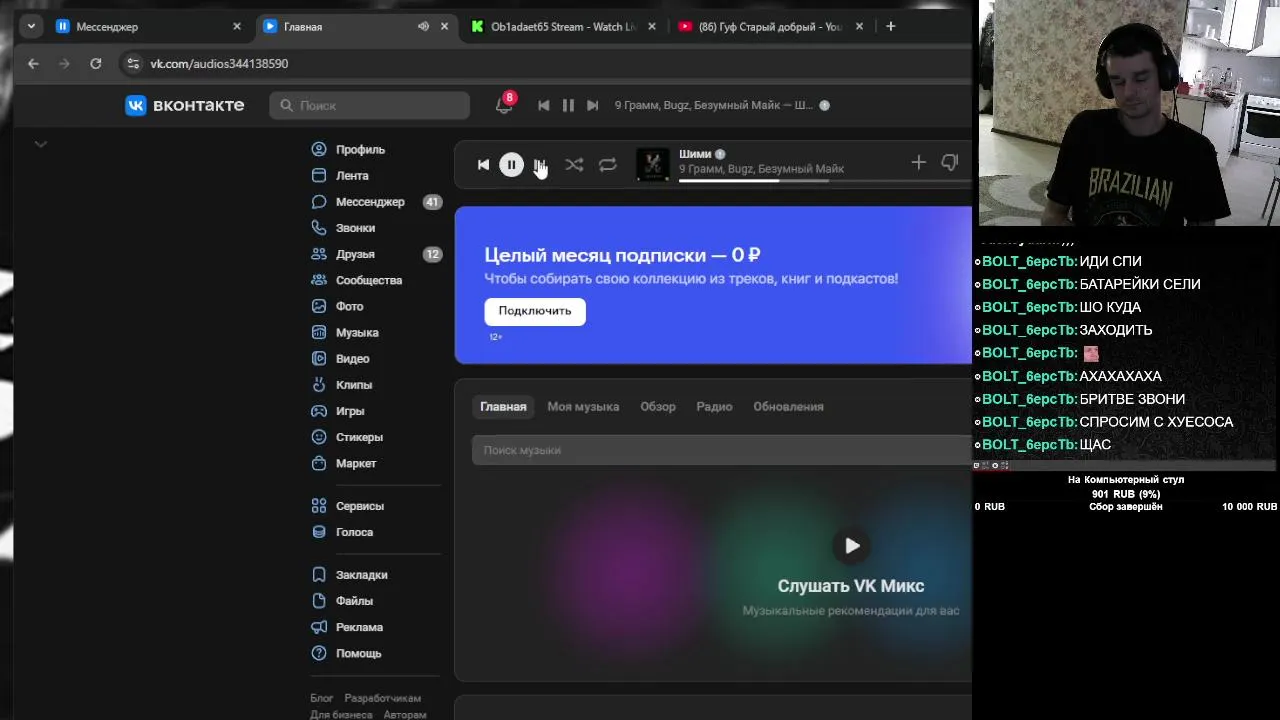
Task: Click the Файлы file icon
Action: pyautogui.click(x=319, y=601)
